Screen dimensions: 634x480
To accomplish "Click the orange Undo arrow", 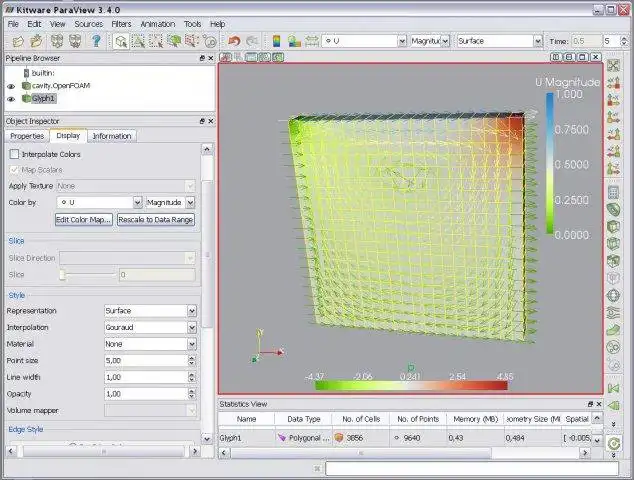I will 234,41.
